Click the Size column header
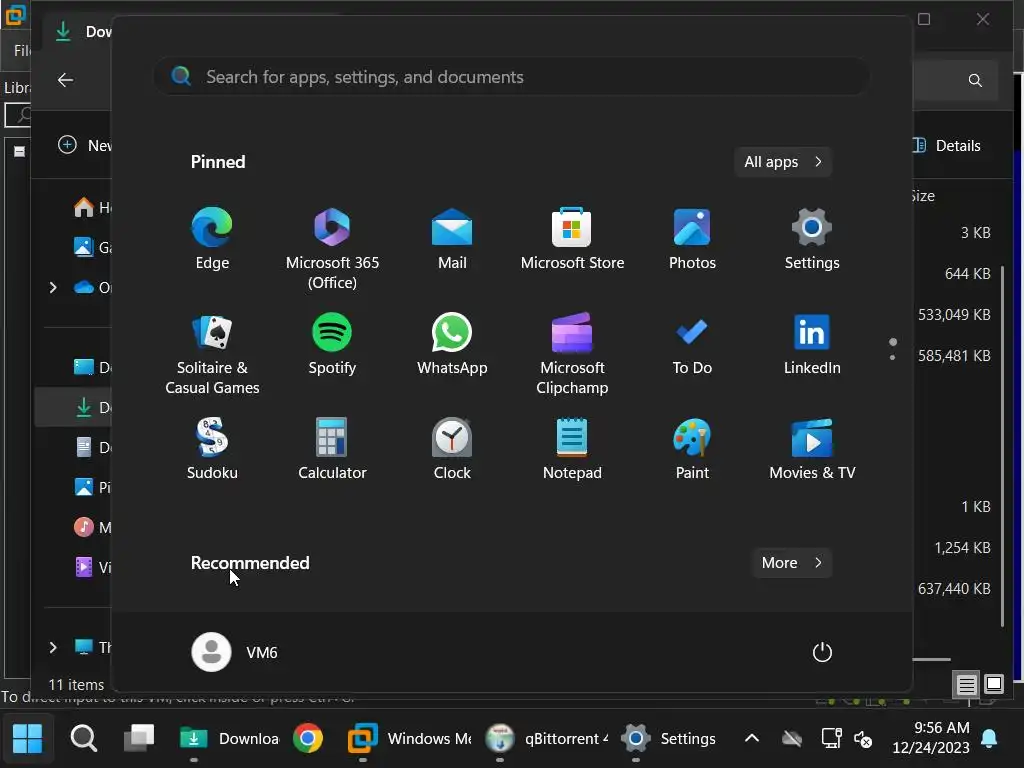Screen dimensions: 1024x768 (x=923, y=196)
